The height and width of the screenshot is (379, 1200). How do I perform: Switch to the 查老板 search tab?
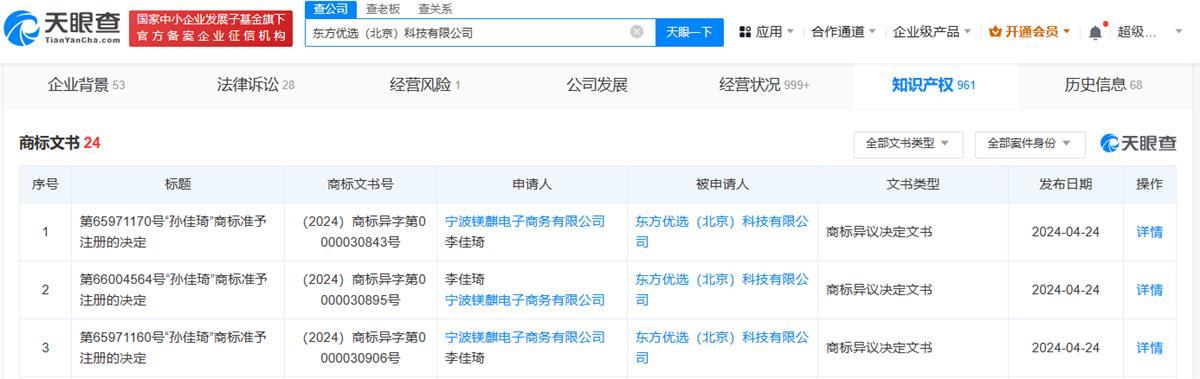[x=383, y=8]
